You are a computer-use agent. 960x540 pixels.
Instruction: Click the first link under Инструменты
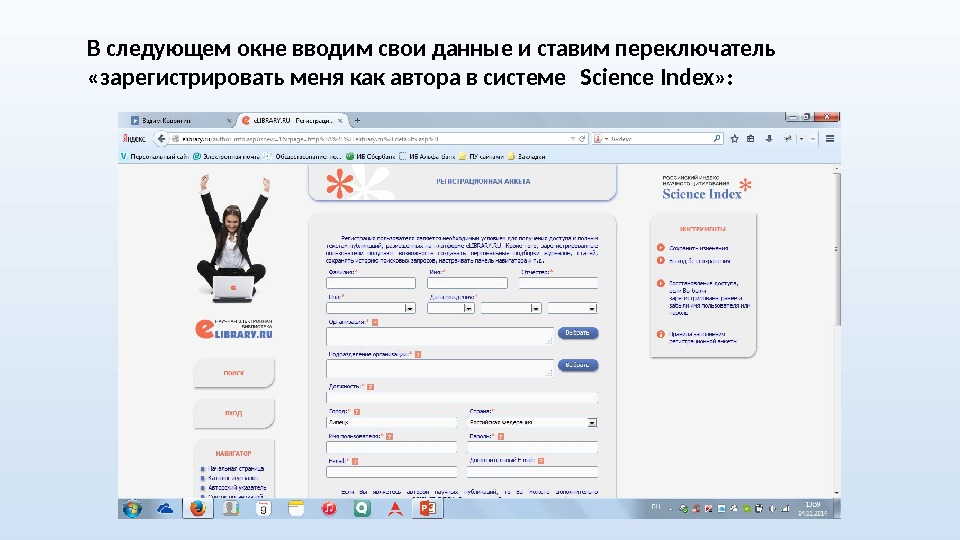pos(699,248)
